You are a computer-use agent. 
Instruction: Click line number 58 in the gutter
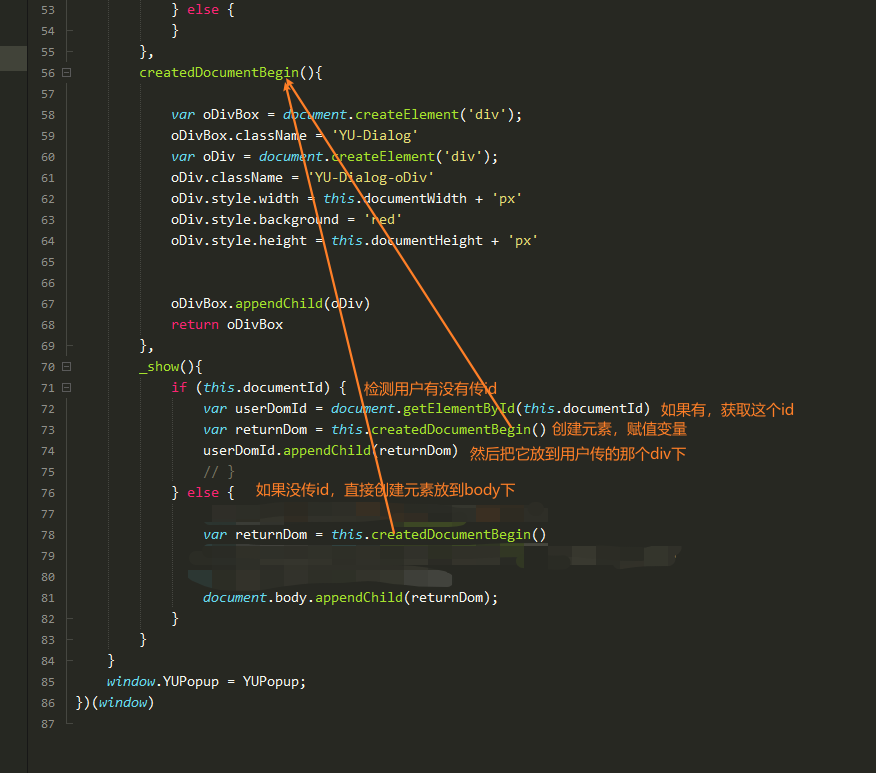coord(48,115)
